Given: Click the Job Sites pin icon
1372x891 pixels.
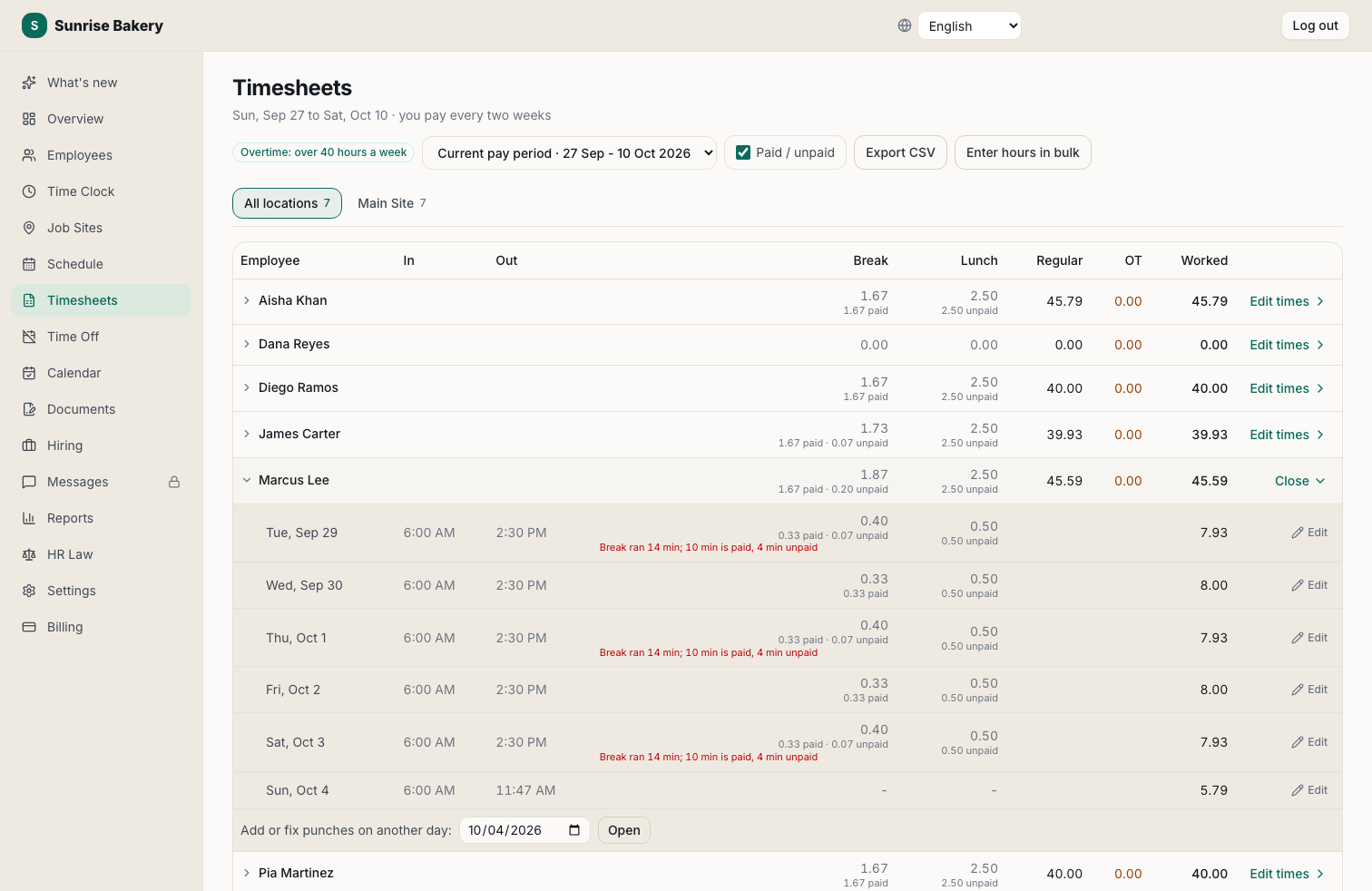Looking at the screenshot, I should [x=29, y=228].
